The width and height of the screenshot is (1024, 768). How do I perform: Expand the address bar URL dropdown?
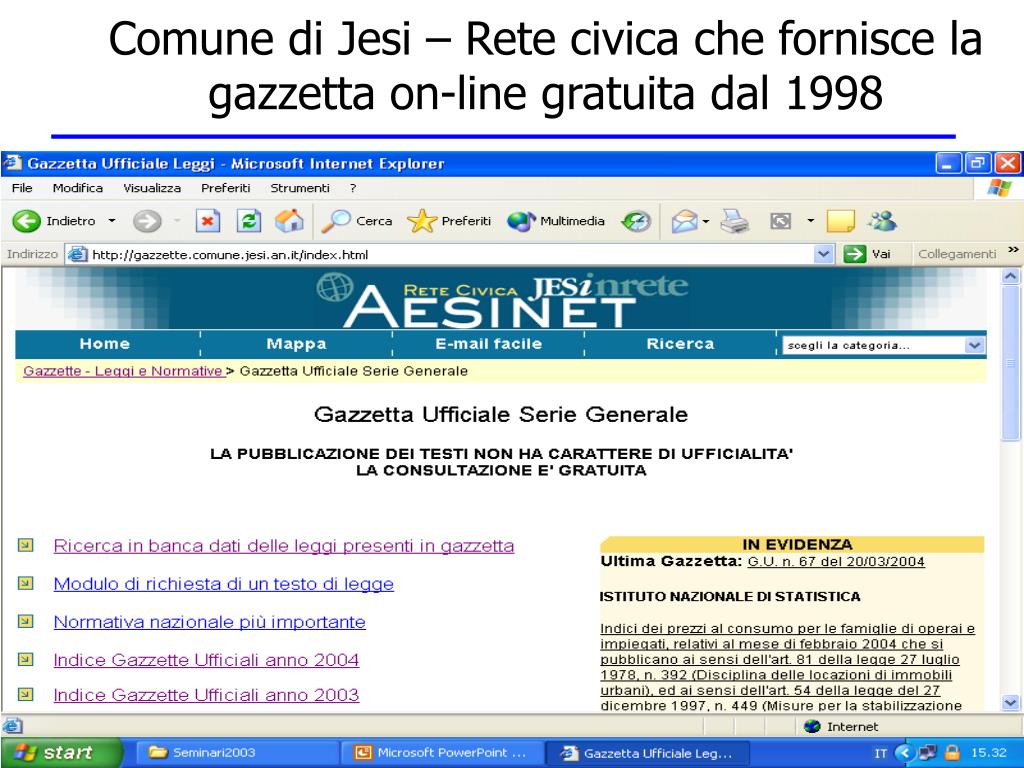click(824, 253)
